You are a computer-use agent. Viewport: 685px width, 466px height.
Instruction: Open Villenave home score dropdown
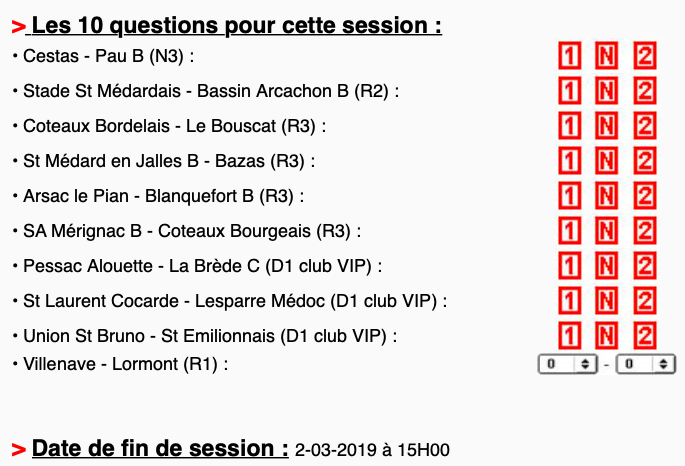click(568, 365)
